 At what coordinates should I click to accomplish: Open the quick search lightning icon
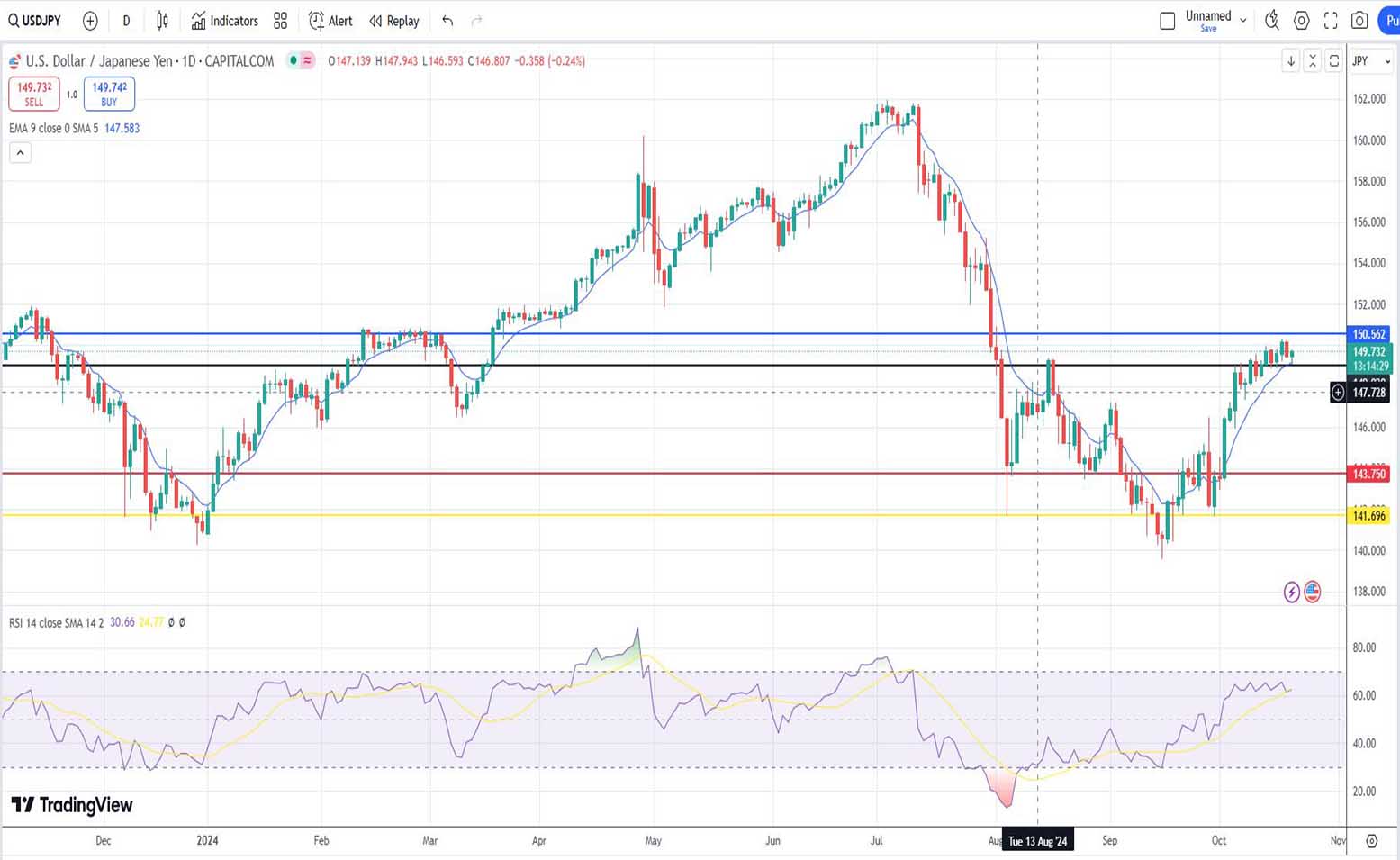pos(1271,21)
